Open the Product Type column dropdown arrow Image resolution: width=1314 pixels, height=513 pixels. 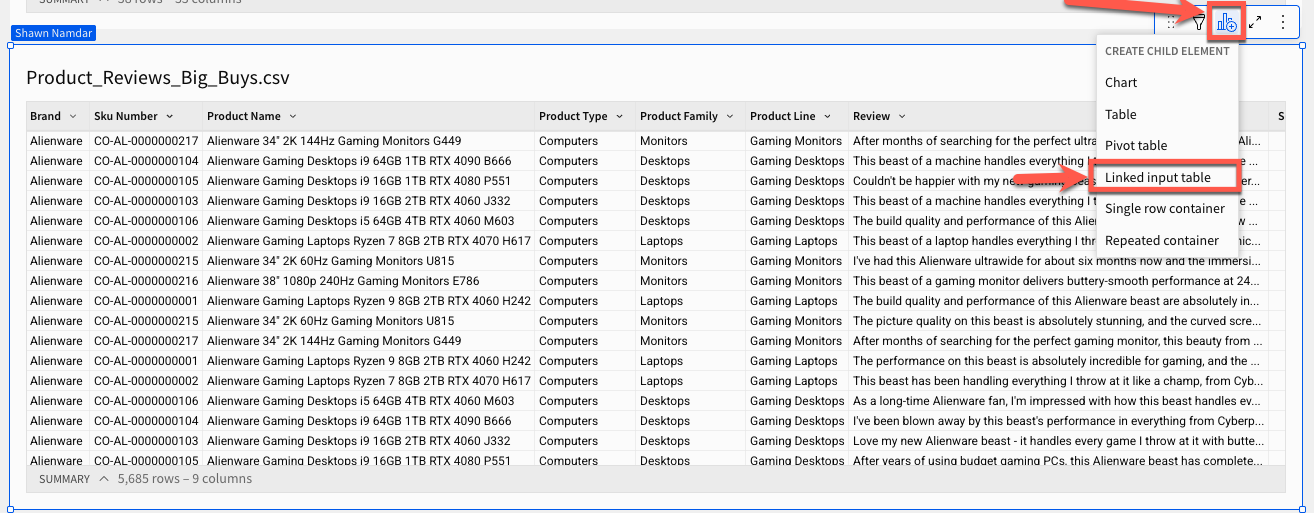tap(620, 117)
